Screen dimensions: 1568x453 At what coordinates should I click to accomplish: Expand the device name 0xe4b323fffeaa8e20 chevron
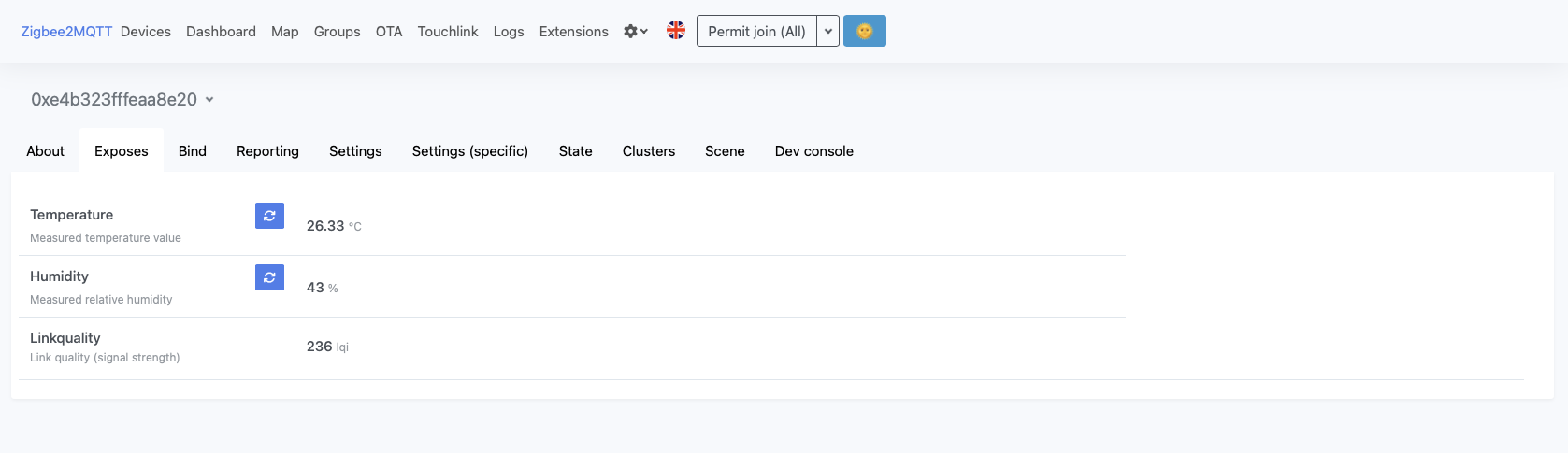point(209,100)
